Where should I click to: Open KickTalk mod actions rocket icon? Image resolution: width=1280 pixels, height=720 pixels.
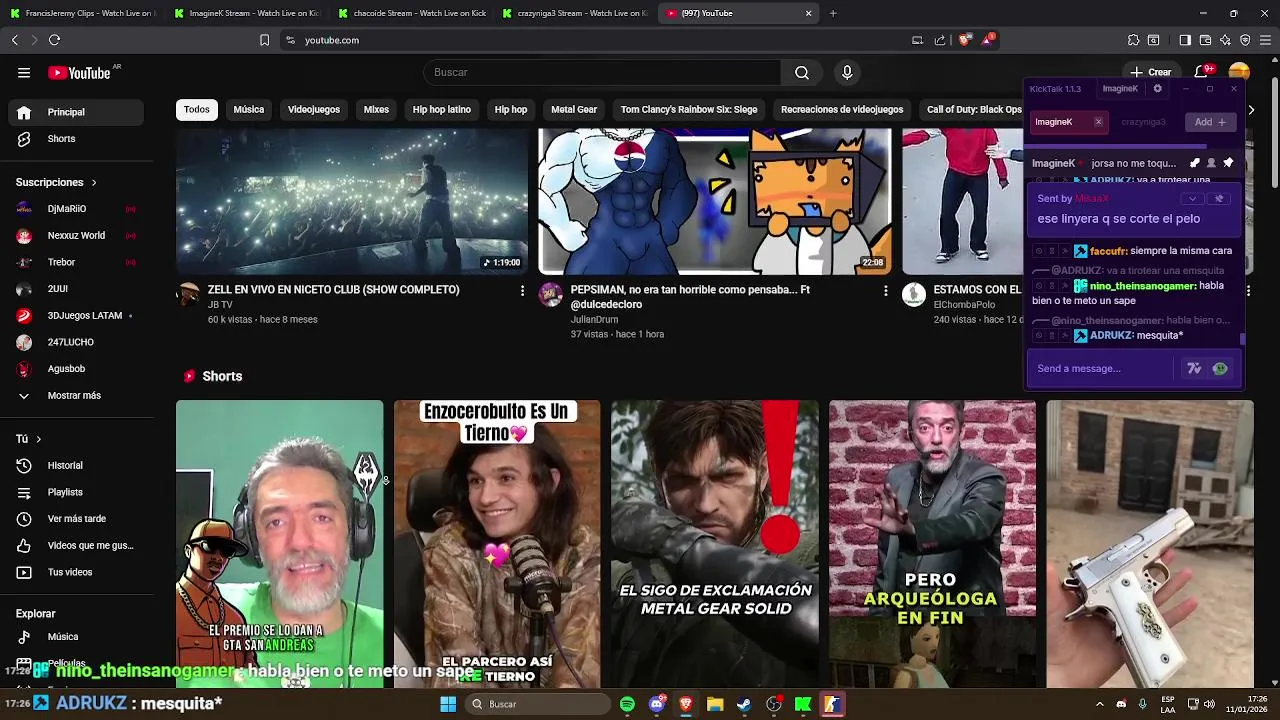(1195, 163)
